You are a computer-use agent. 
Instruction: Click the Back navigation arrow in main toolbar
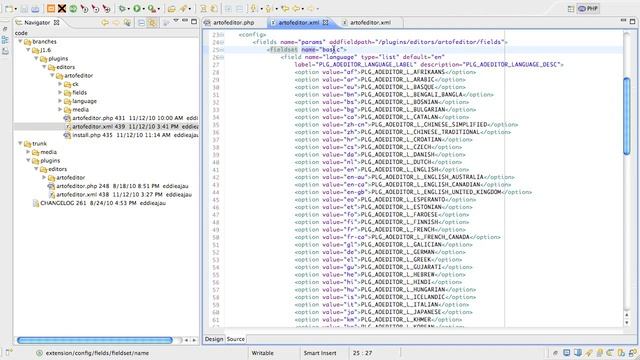(296, 8)
